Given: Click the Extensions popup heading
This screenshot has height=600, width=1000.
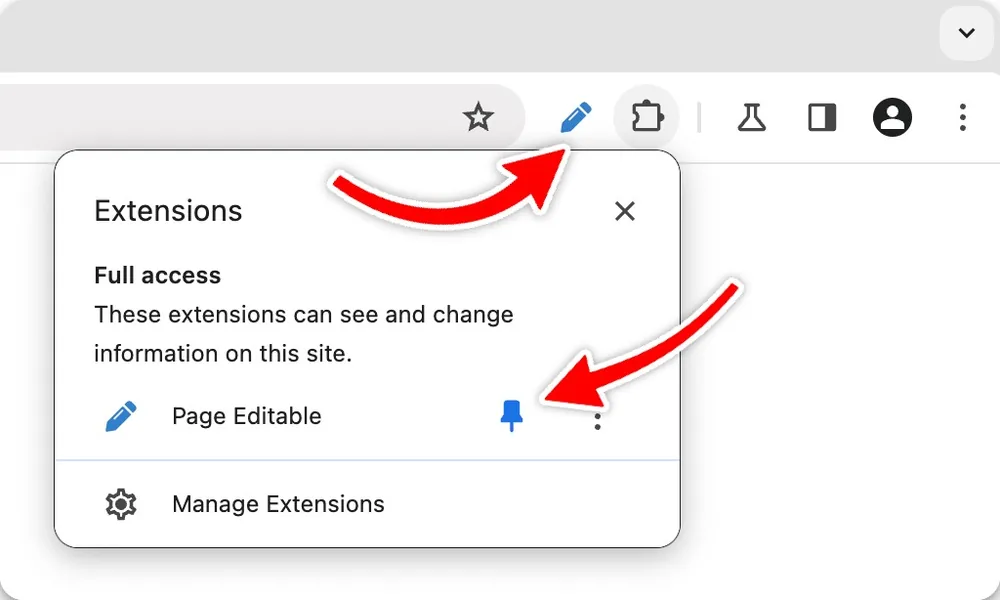Looking at the screenshot, I should click(168, 211).
